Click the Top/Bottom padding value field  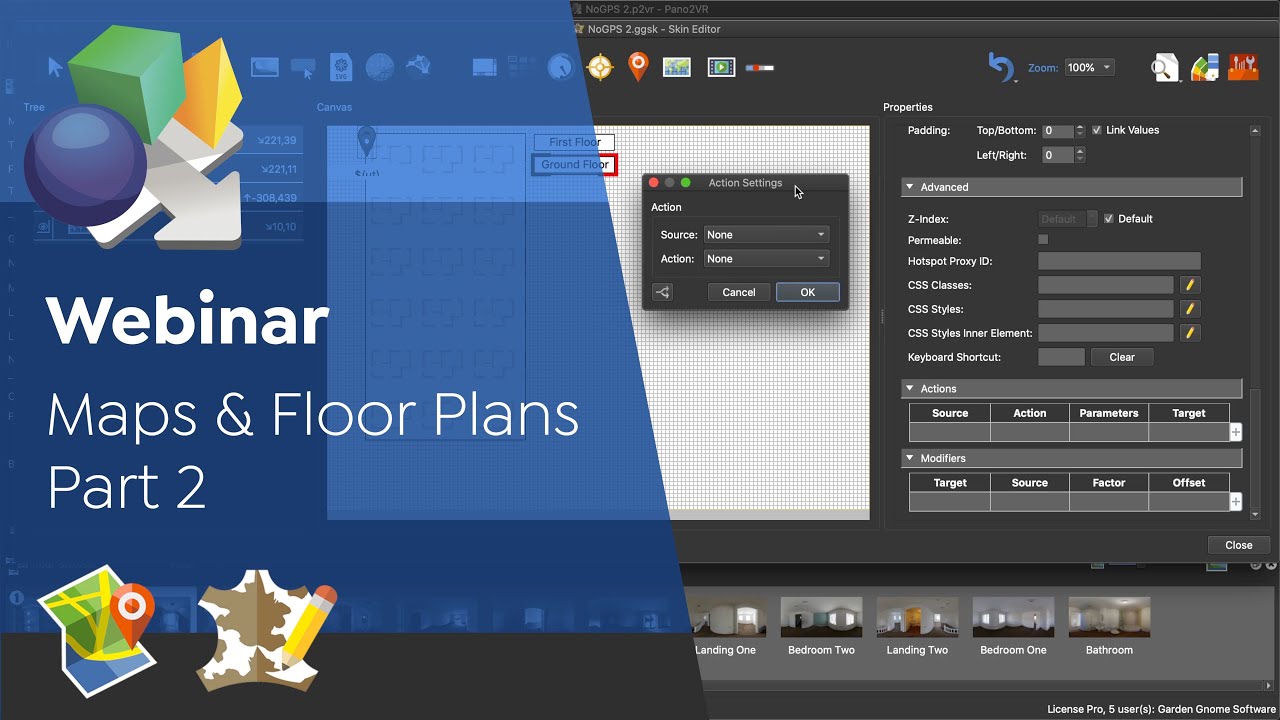(1058, 130)
